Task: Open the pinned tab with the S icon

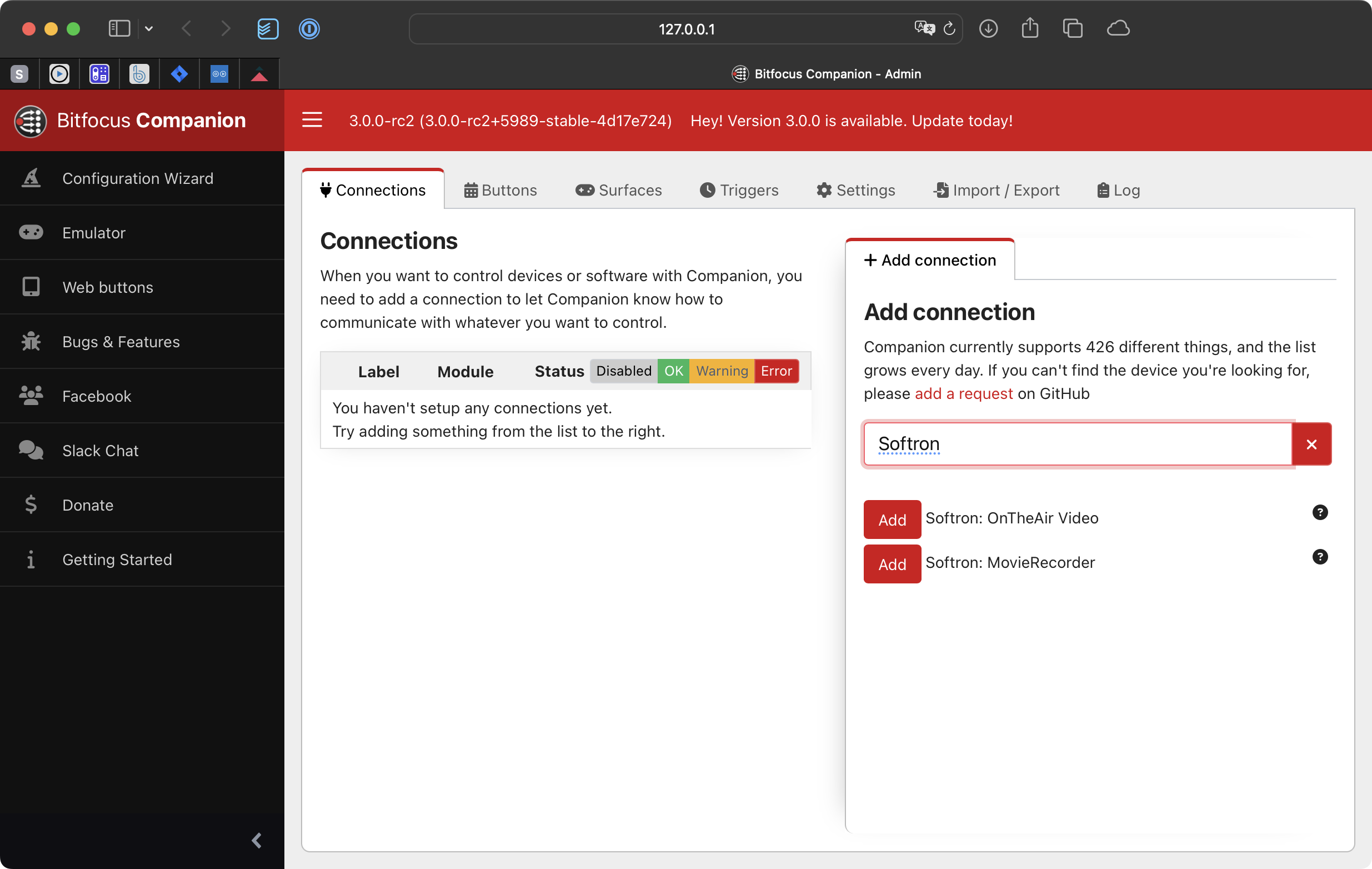Action: click(x=19, y=73)
